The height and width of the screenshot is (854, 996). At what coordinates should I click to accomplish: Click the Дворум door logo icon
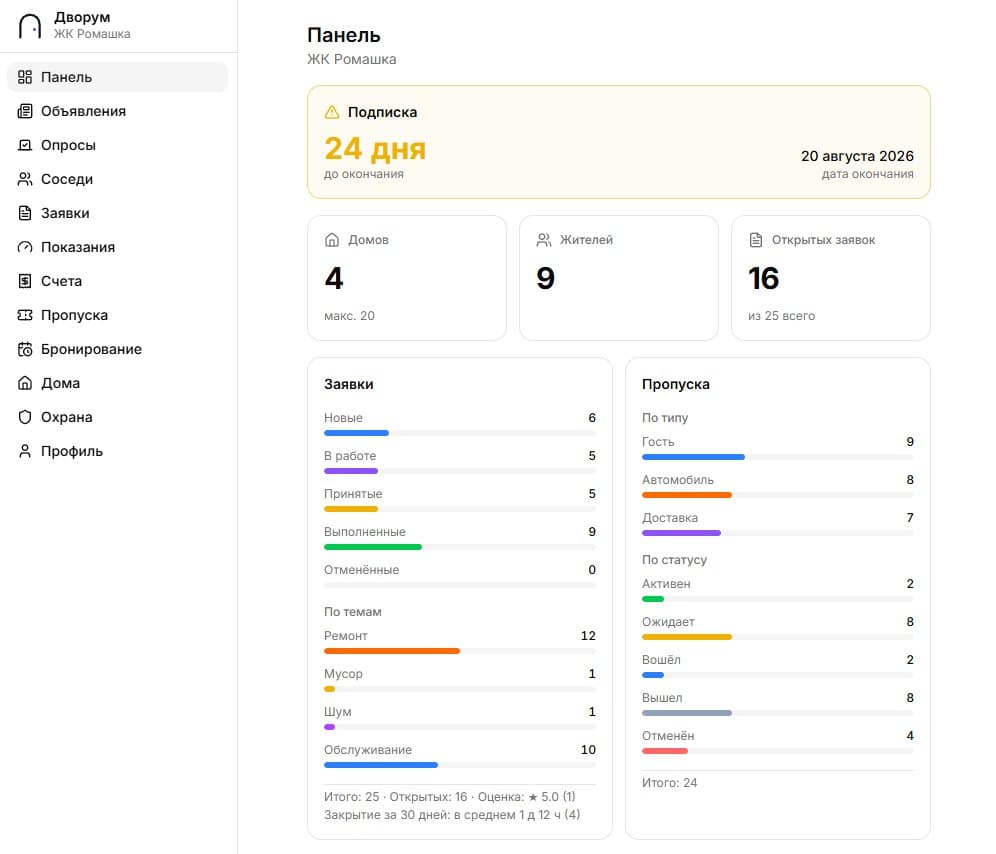30,26
